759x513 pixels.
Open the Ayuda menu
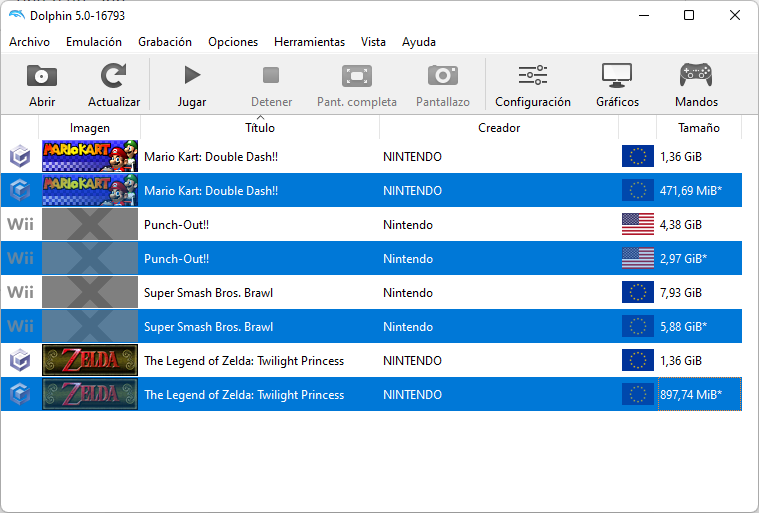coord(419,42)
